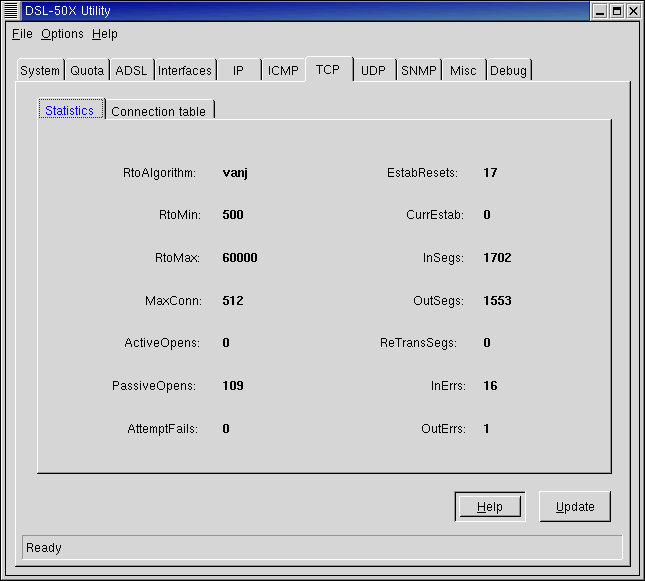Click the Ready status bar text
The height and width of the screenshot is (581, 645).
44,548
